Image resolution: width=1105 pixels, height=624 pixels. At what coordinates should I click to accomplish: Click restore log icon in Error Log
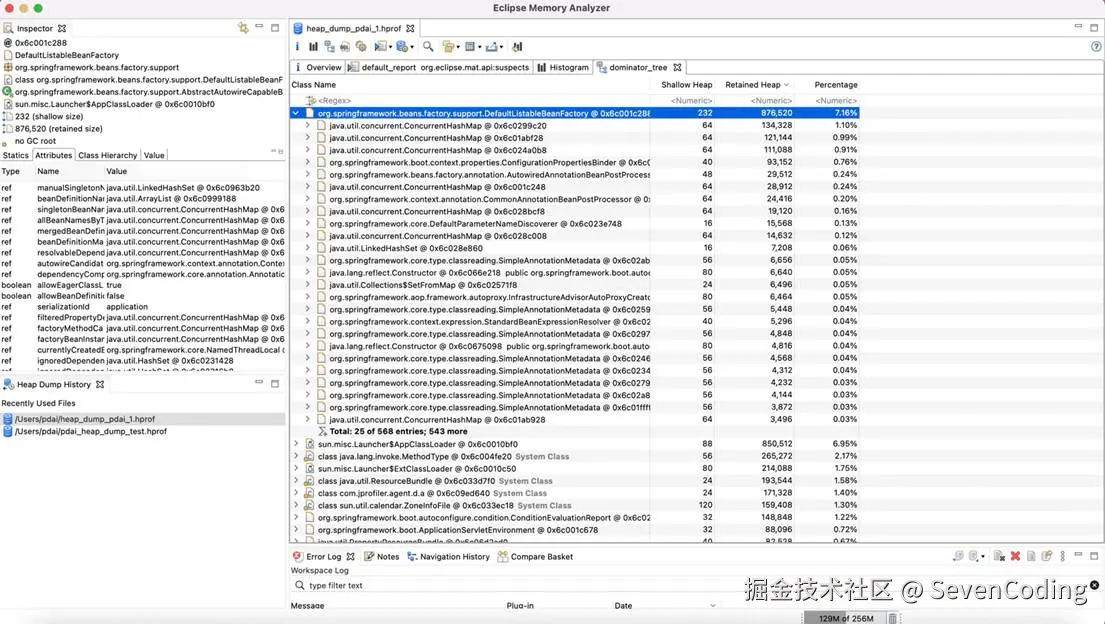(1047, 556)
